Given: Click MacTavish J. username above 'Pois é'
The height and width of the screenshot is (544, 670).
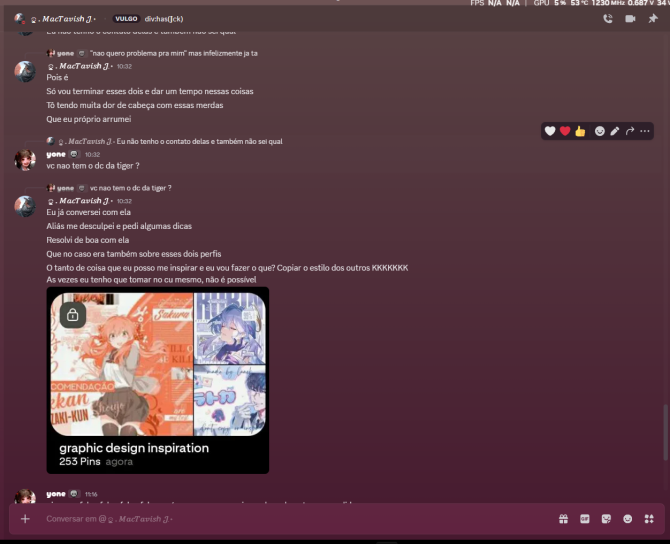Looking at the screenshot, I should click(x=79, y=66).
